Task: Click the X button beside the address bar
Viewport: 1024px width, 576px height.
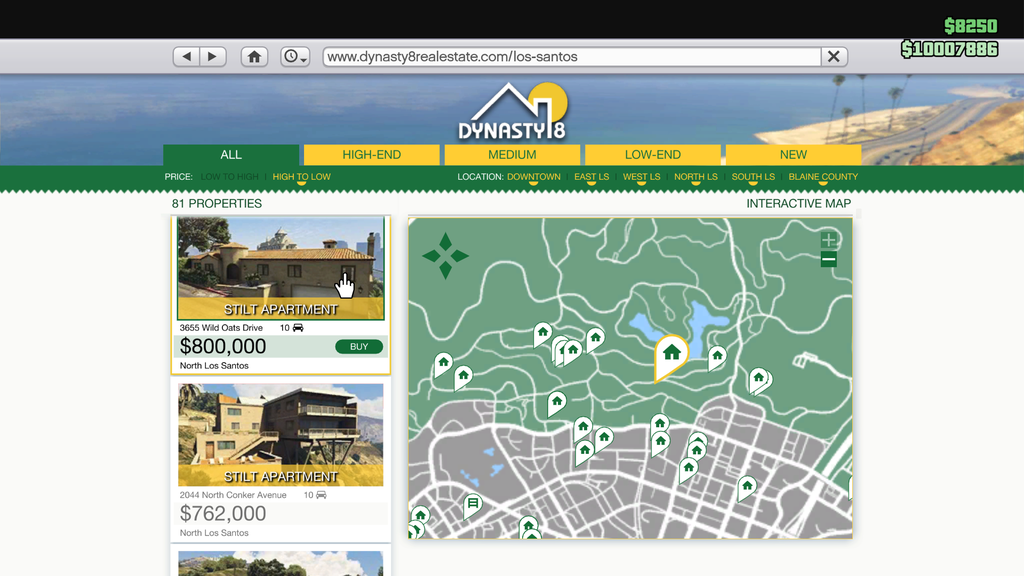Action: [833, 57]
